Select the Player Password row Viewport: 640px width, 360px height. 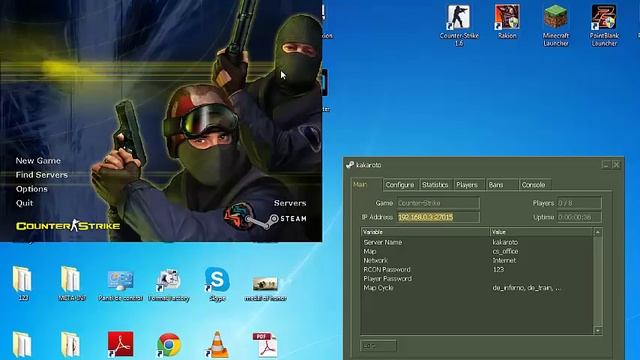coord(477,279)
